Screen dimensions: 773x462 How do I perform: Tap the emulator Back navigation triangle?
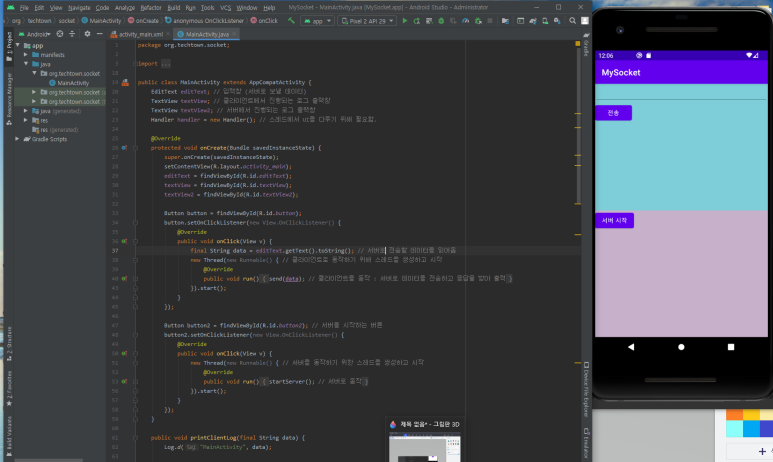click(631, 347)
